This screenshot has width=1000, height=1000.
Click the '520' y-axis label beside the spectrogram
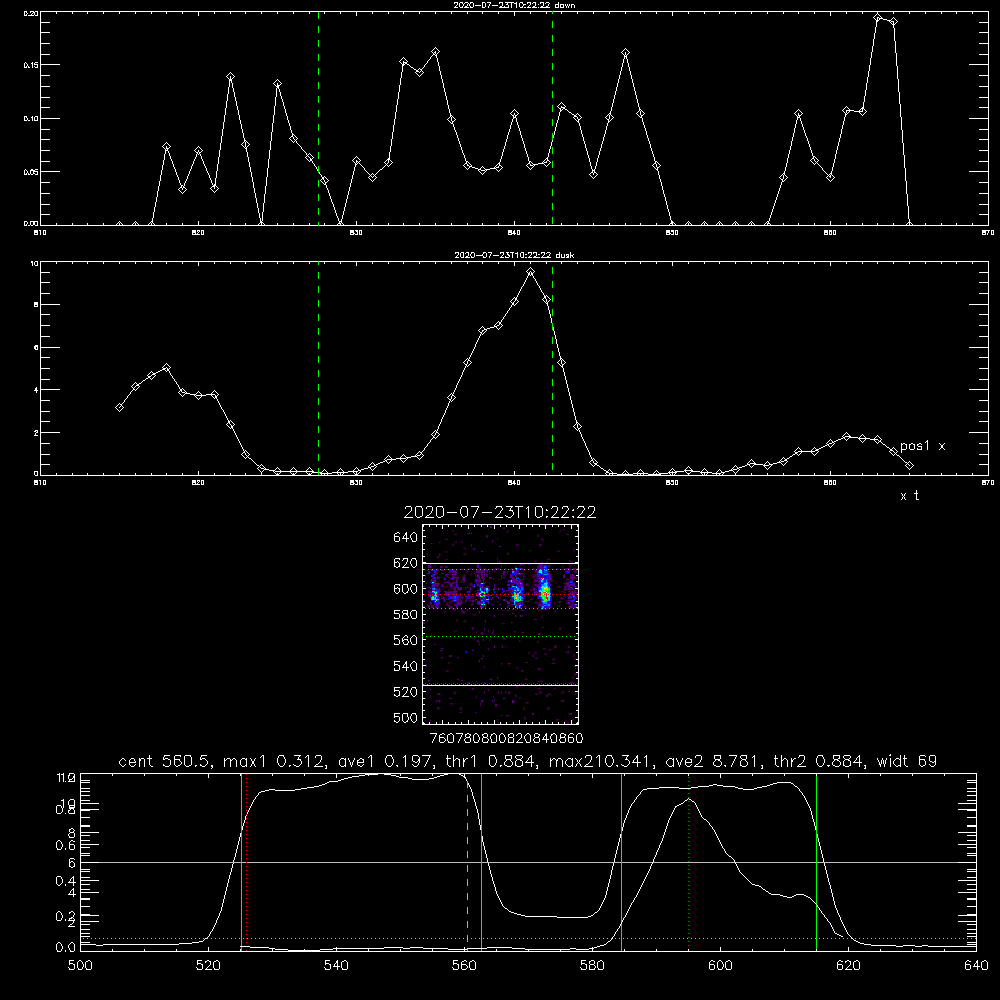406,692
